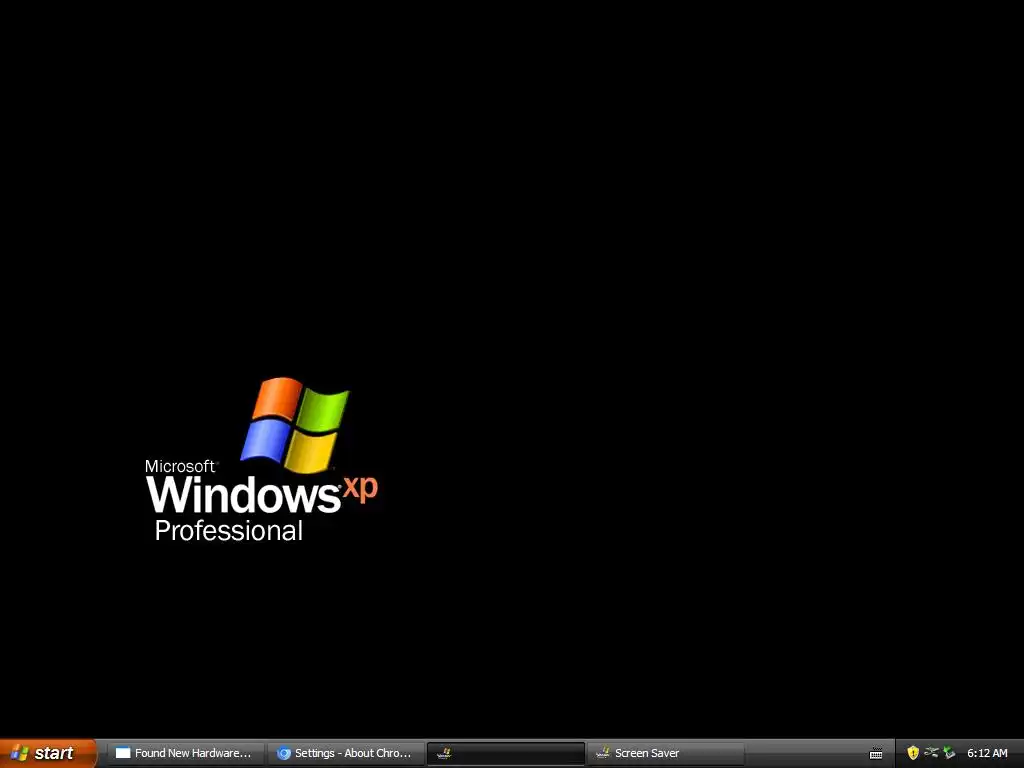
Task: Open Settings - About Chrome taskbar button
Action: tap(345, 753)
